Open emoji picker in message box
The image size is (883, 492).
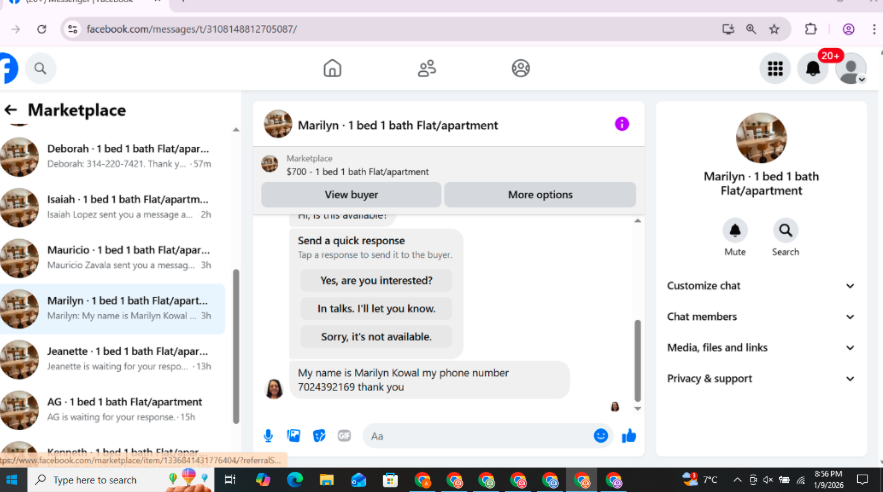click(x=601, y=436)
